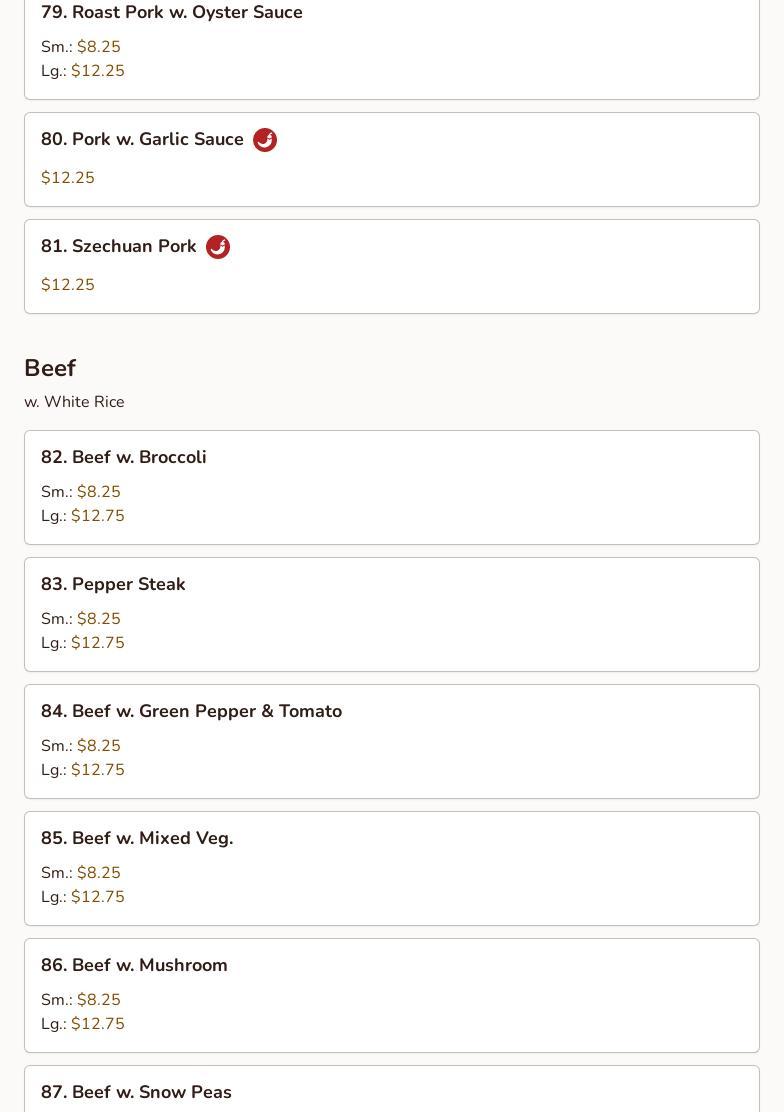Select item 83 Pepper Steak
The height and width of the screenshot is (1112, 784).
(x=113, y=585)
